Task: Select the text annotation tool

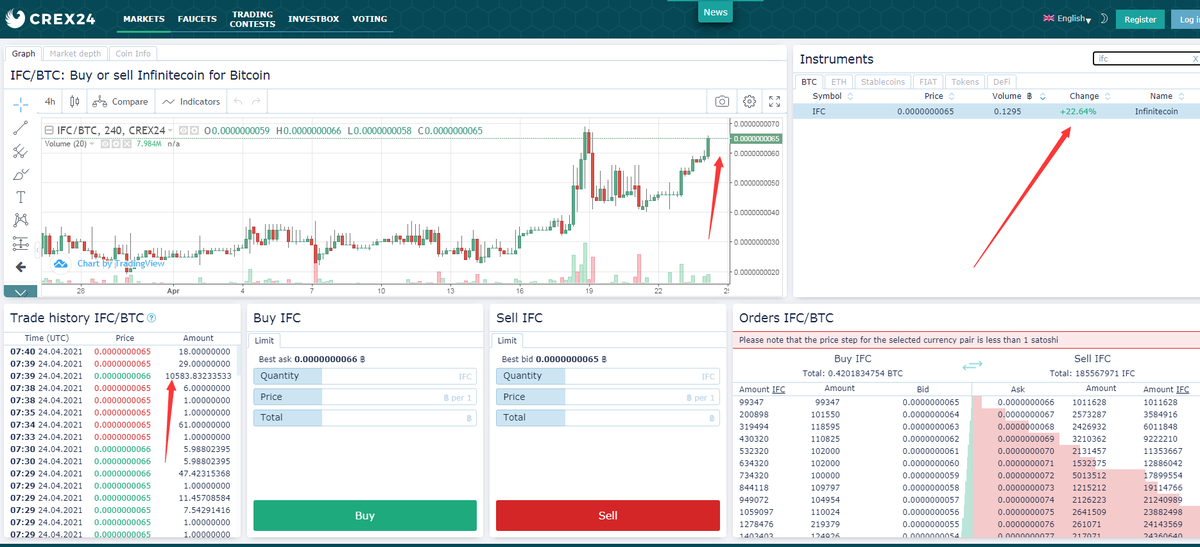Action: point(21,197)
